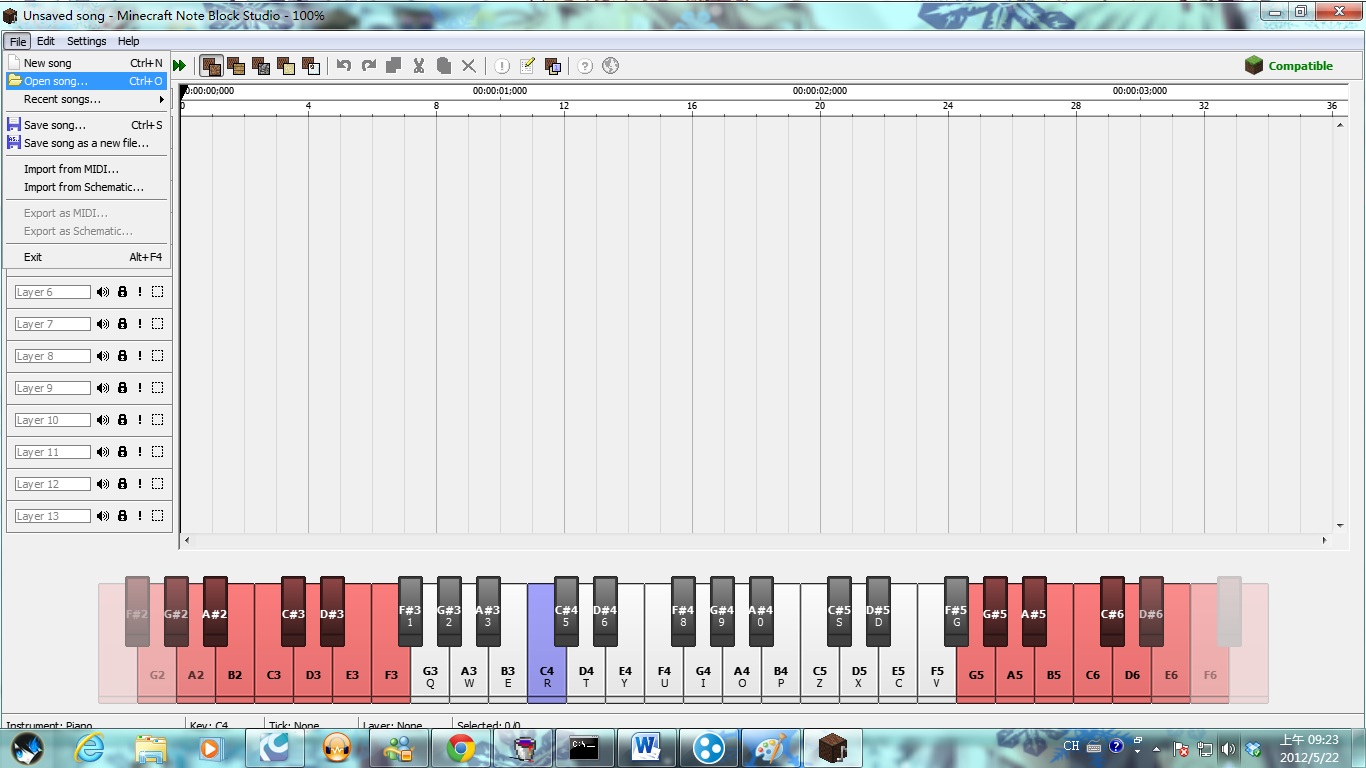Toggle the lock on Layer 9
Screen dimensions: 1366x768
coord(122,388)
